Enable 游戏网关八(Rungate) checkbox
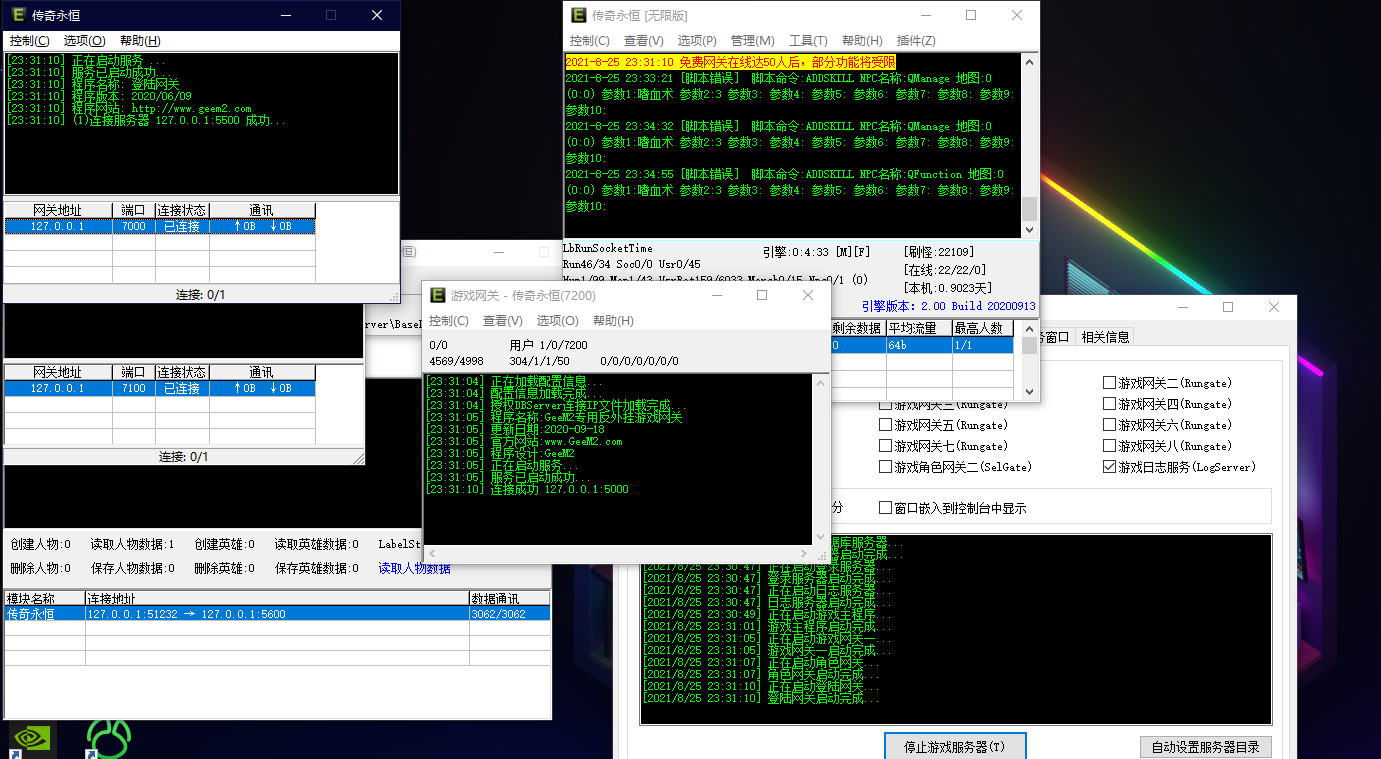Screen dimensions: 1381x759 tap(1109, 446)
